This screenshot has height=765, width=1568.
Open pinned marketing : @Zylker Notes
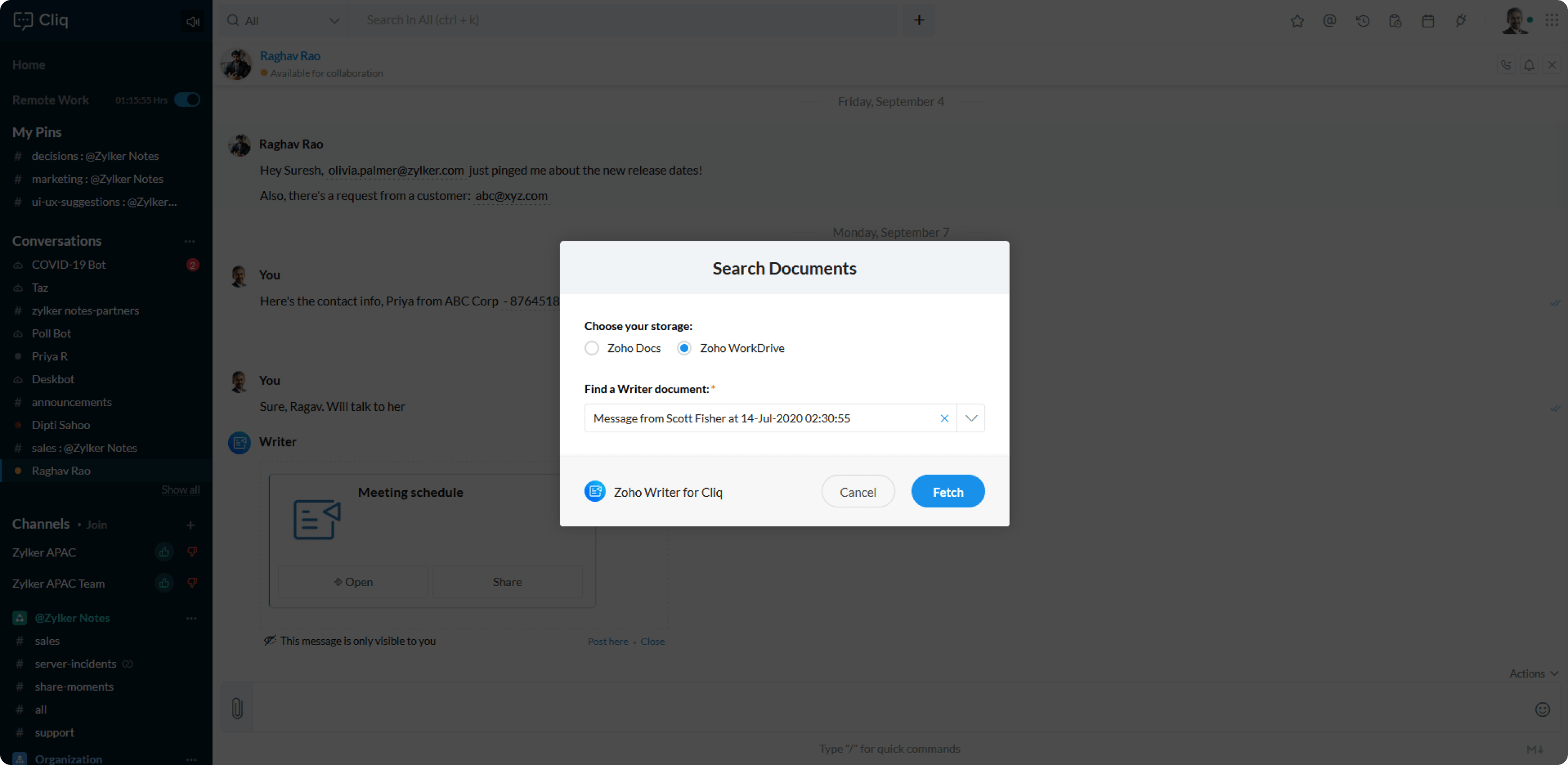pyautogui.click(x=106, y=179)
